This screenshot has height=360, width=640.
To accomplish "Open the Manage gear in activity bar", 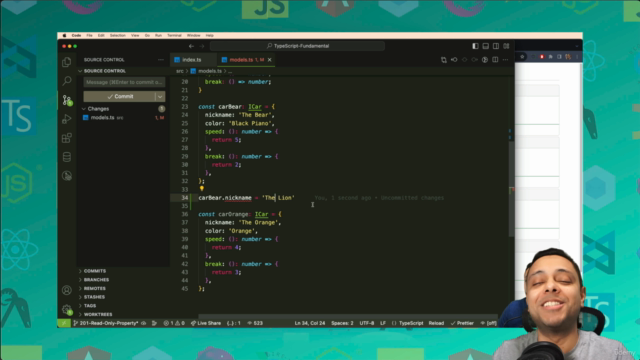I will pyautogui.click(x=67, y=309).
